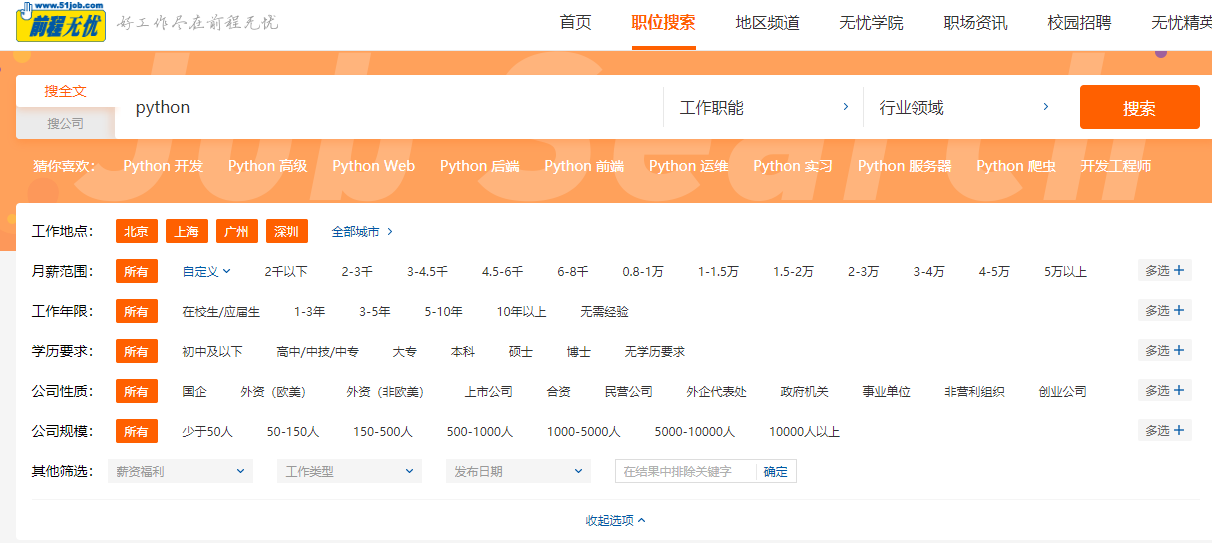Select 所有 option for 工作年限
Screen dimensions: 1212x543
pyautogui.click(x=137, y=311)
